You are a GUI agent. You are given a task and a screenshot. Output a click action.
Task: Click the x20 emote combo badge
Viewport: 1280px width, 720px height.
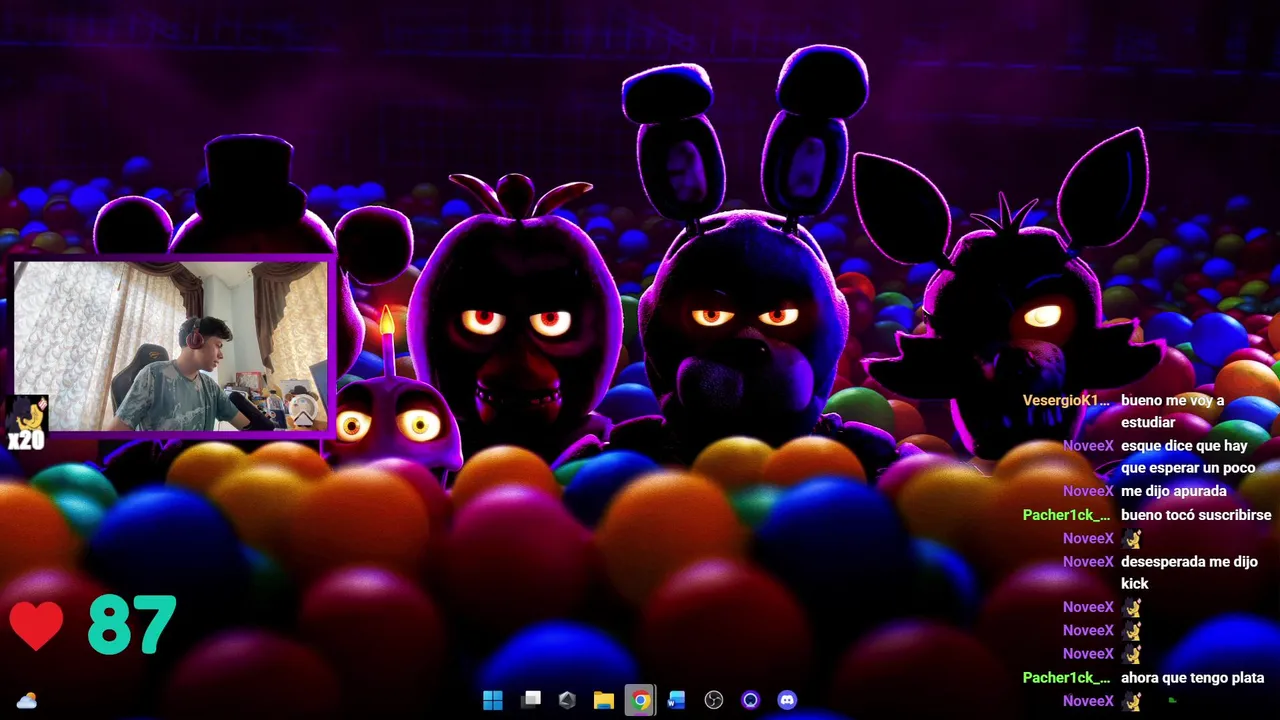point(25,424)
